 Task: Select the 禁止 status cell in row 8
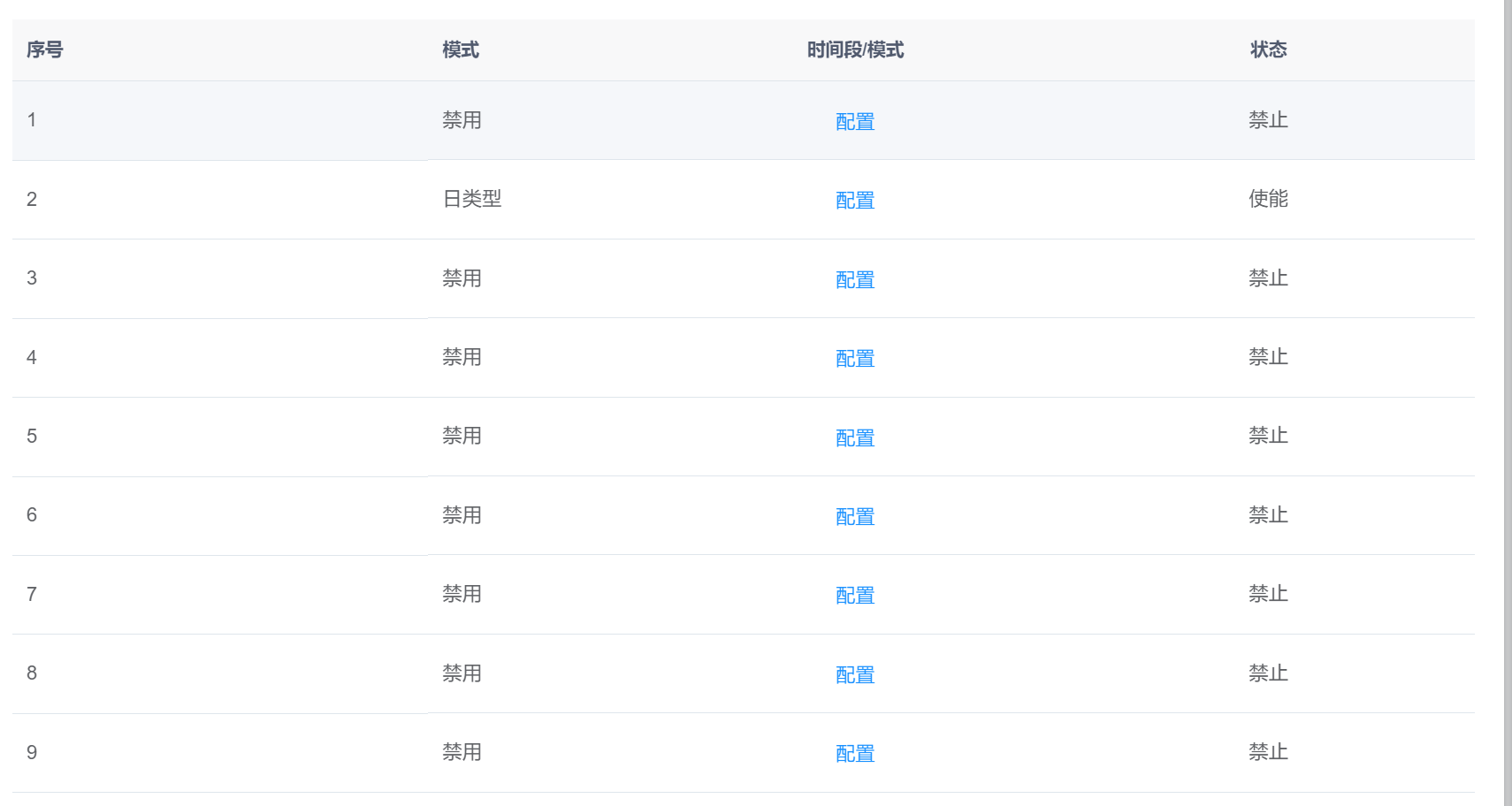coord(1268,673)
